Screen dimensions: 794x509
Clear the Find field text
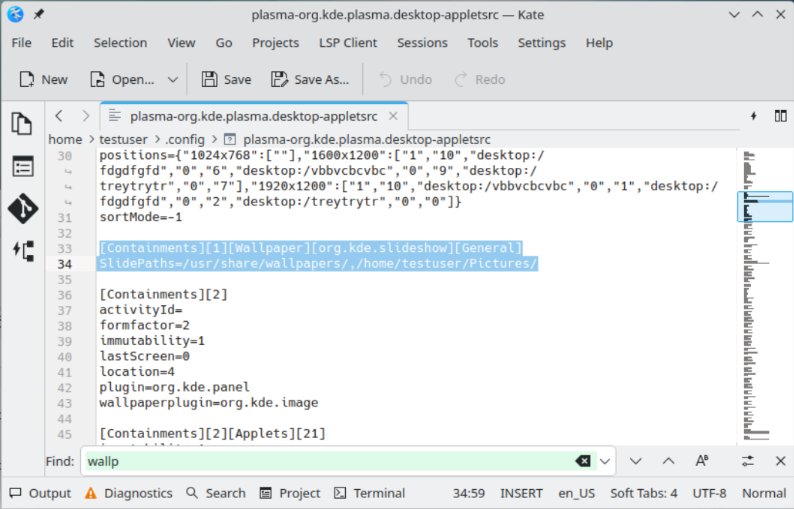[583, 461]
